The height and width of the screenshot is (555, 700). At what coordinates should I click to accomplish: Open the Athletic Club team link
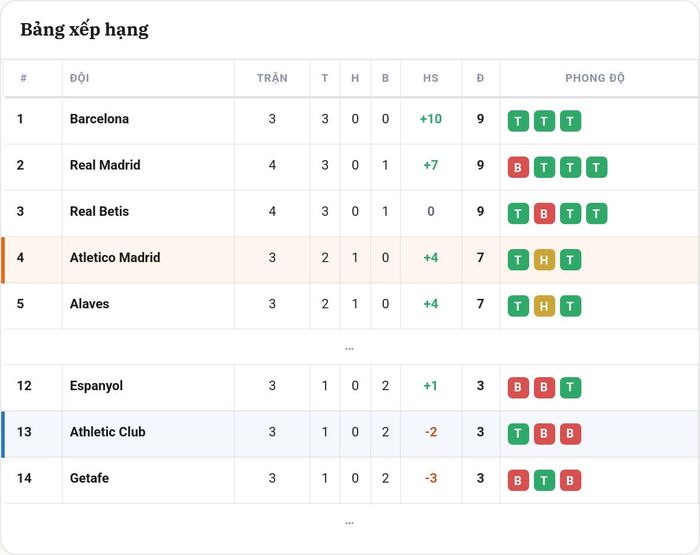coord(108,432)
